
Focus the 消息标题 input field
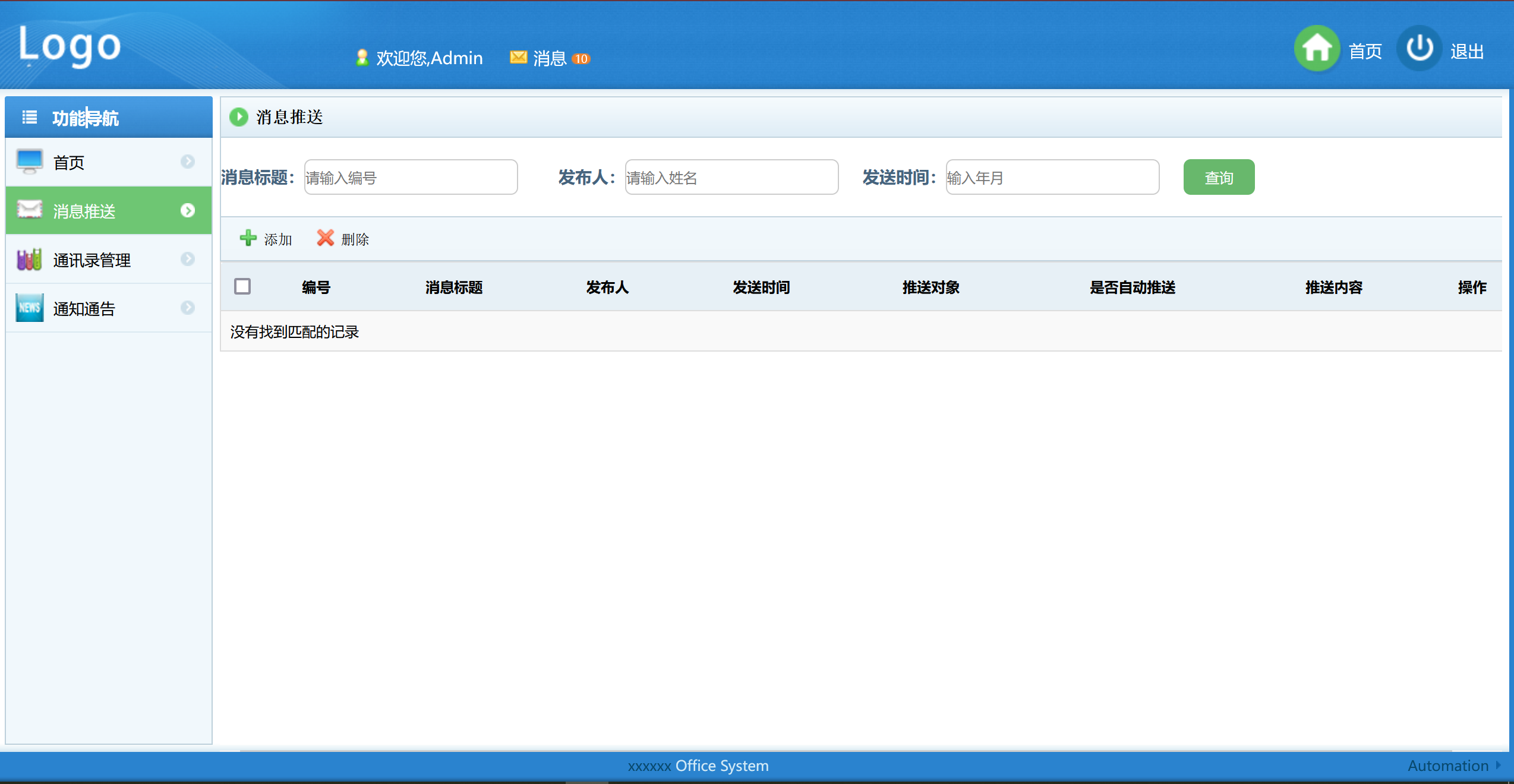tap(411, 177)
